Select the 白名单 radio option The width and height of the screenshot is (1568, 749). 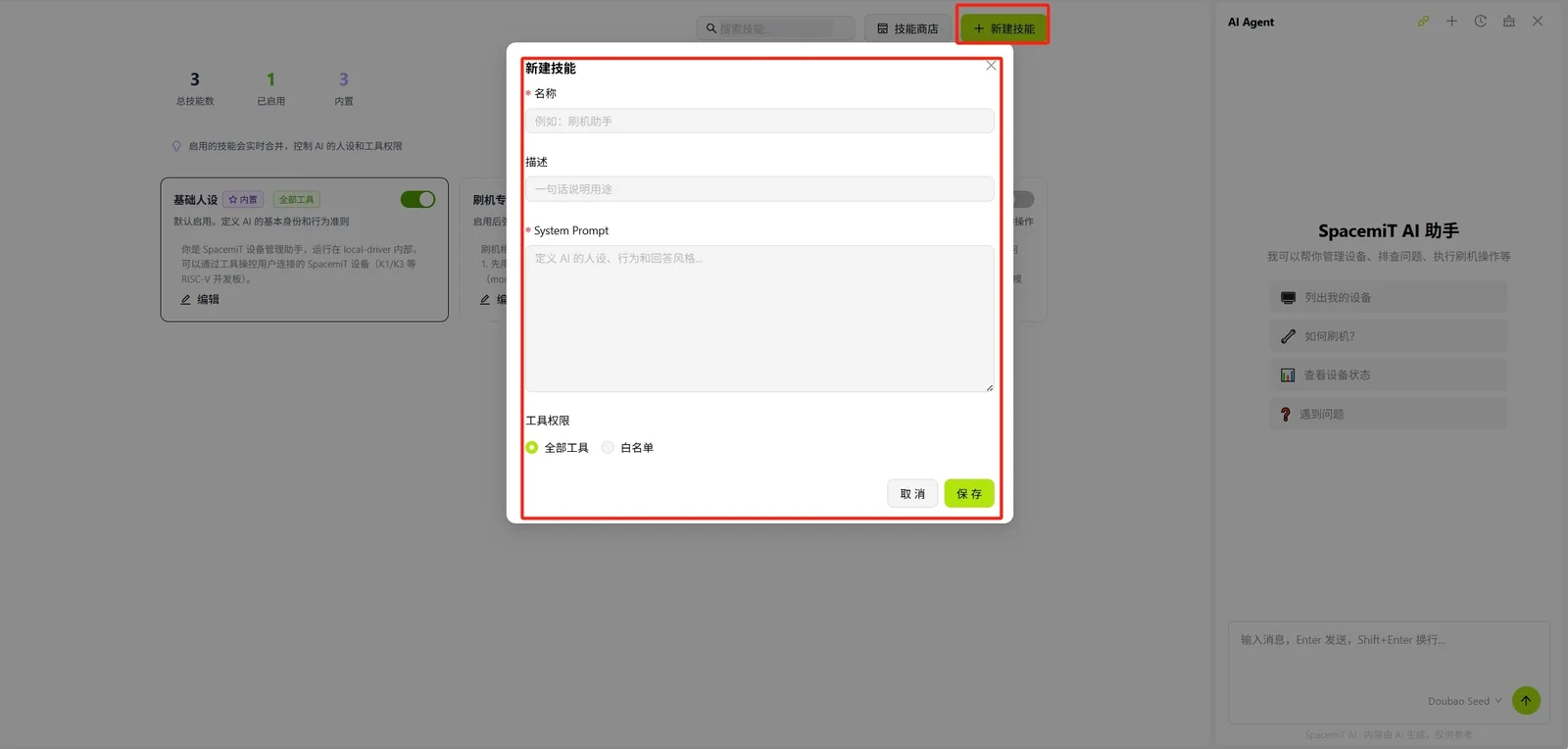(x=608, y=447)
